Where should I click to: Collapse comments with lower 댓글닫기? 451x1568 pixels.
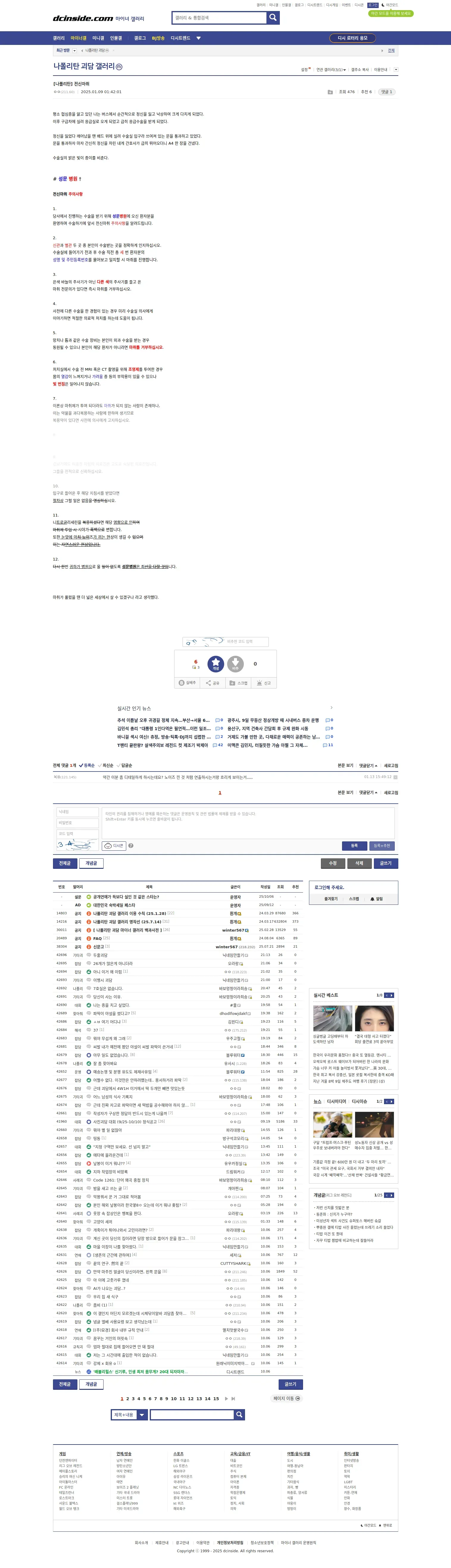[368, 793]
